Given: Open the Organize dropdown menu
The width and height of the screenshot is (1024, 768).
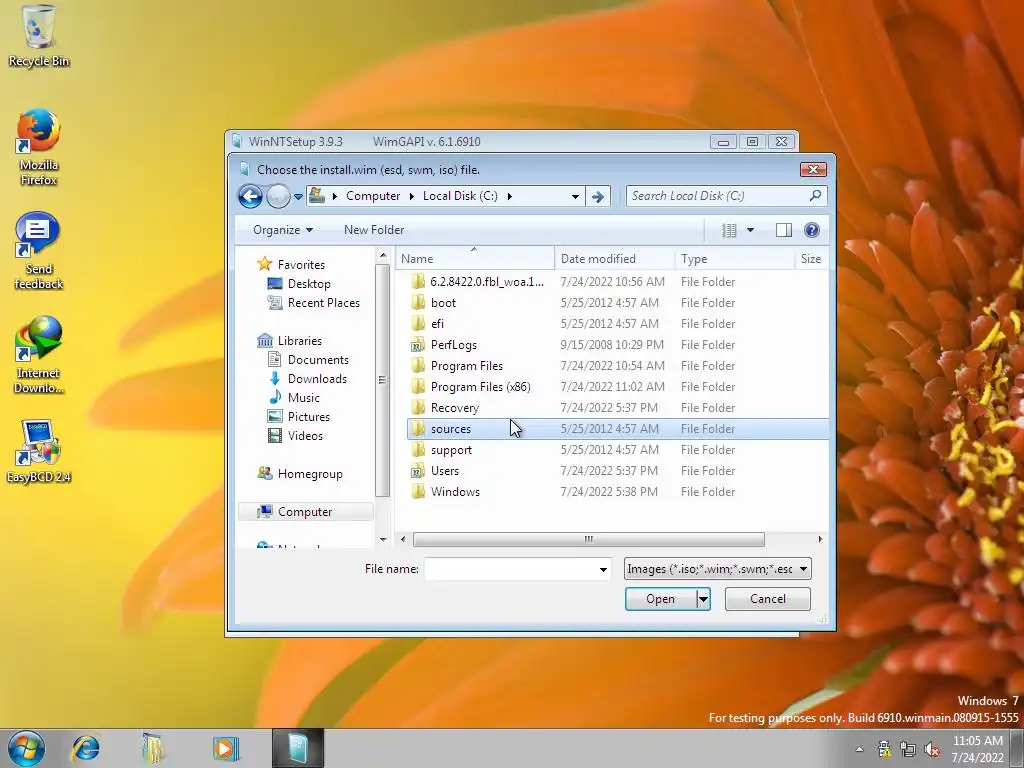Looking at the screenshot, I should (x=283, y=230).
